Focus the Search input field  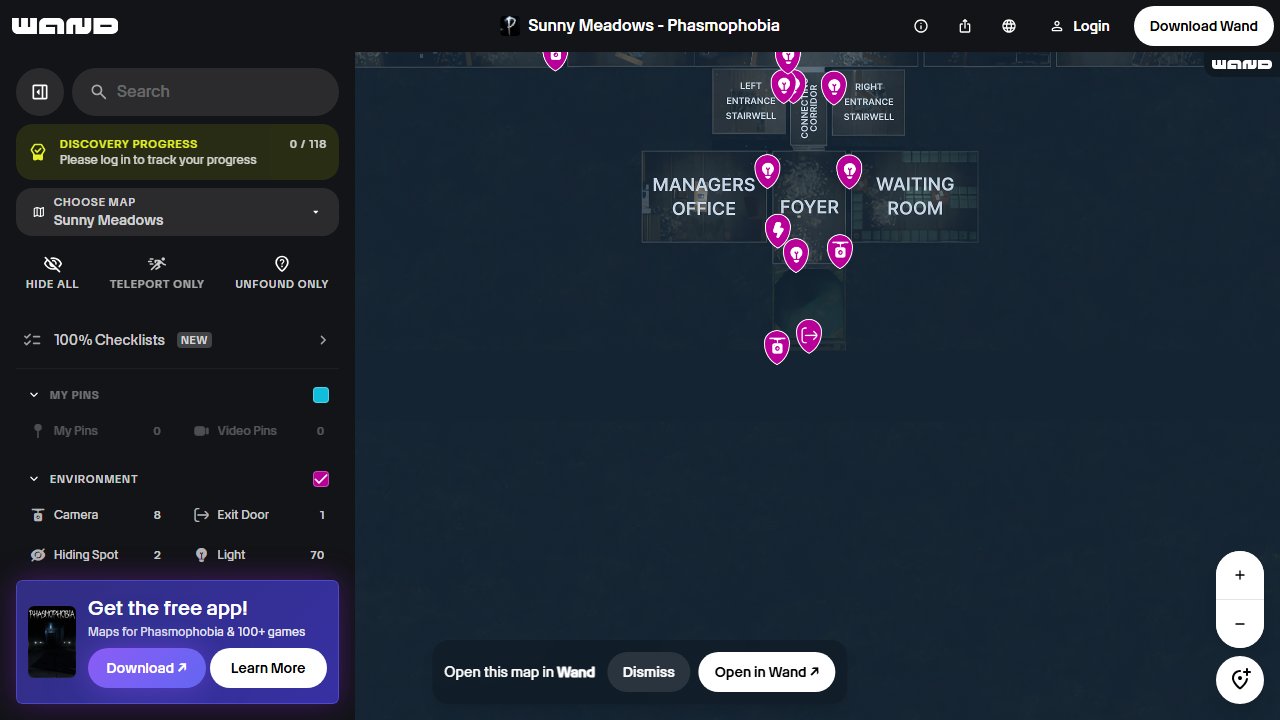tap(205, 92)
